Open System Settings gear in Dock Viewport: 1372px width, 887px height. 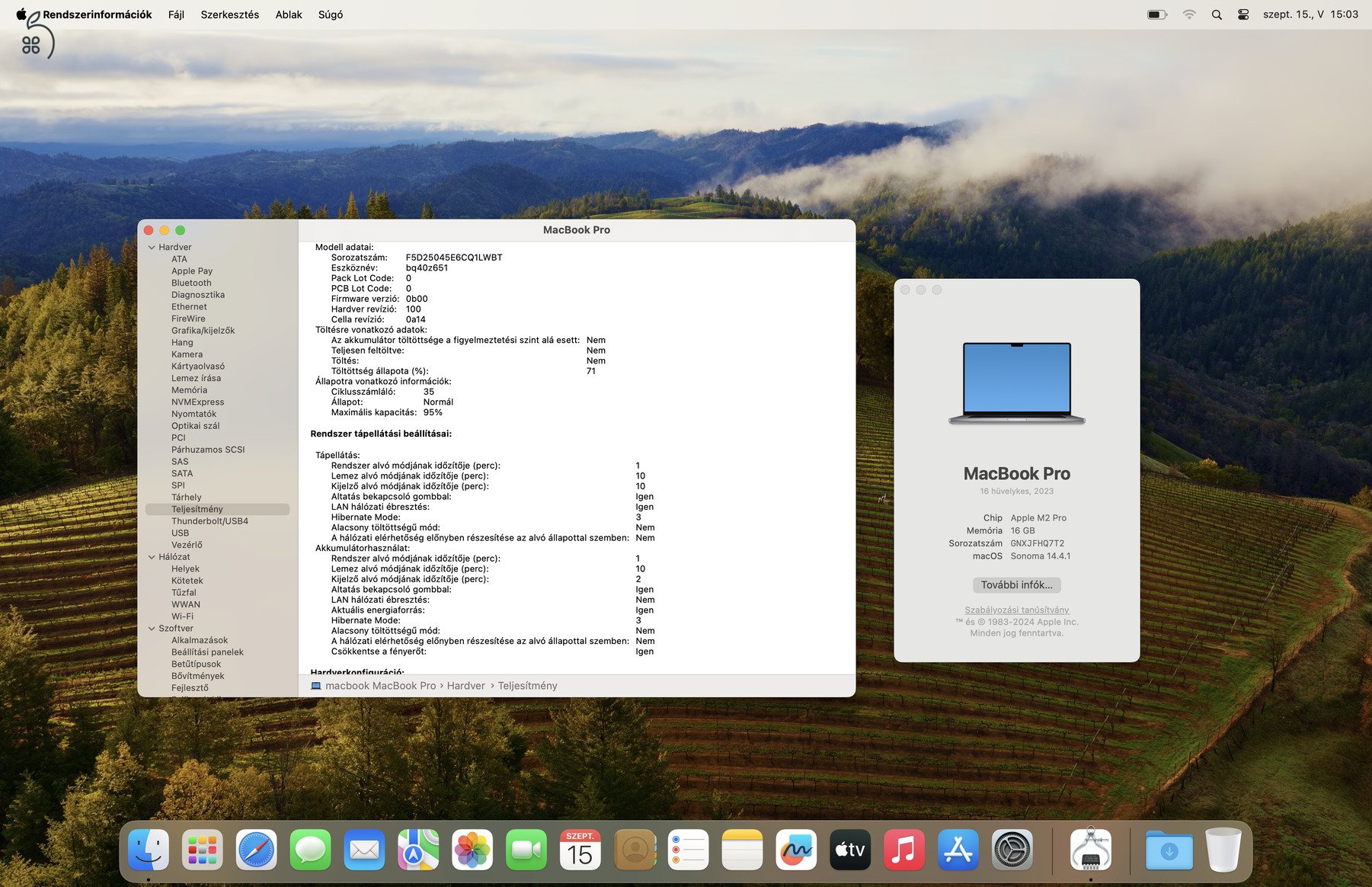[x=1012, y=850]
